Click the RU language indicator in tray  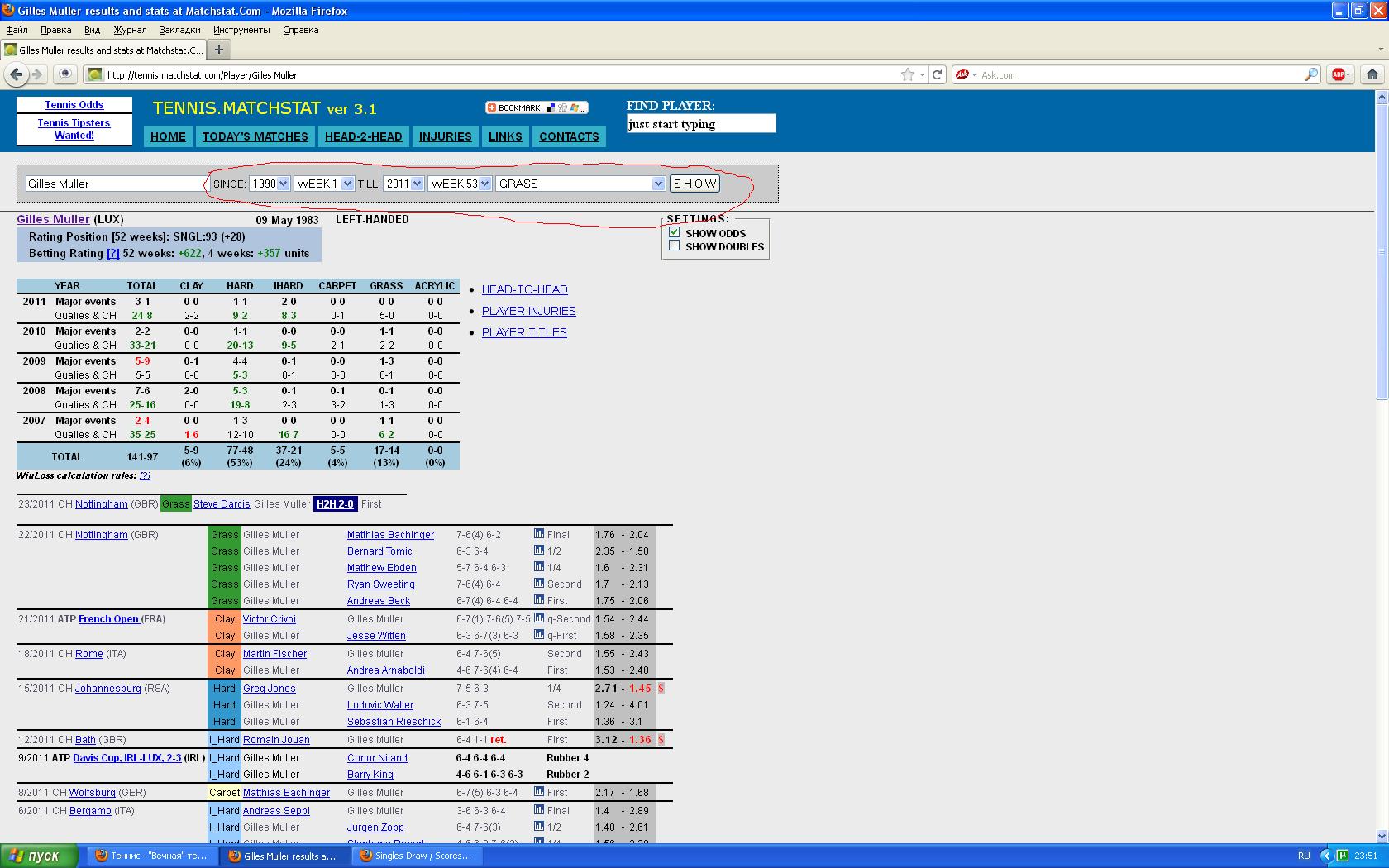coord(1304,856)
